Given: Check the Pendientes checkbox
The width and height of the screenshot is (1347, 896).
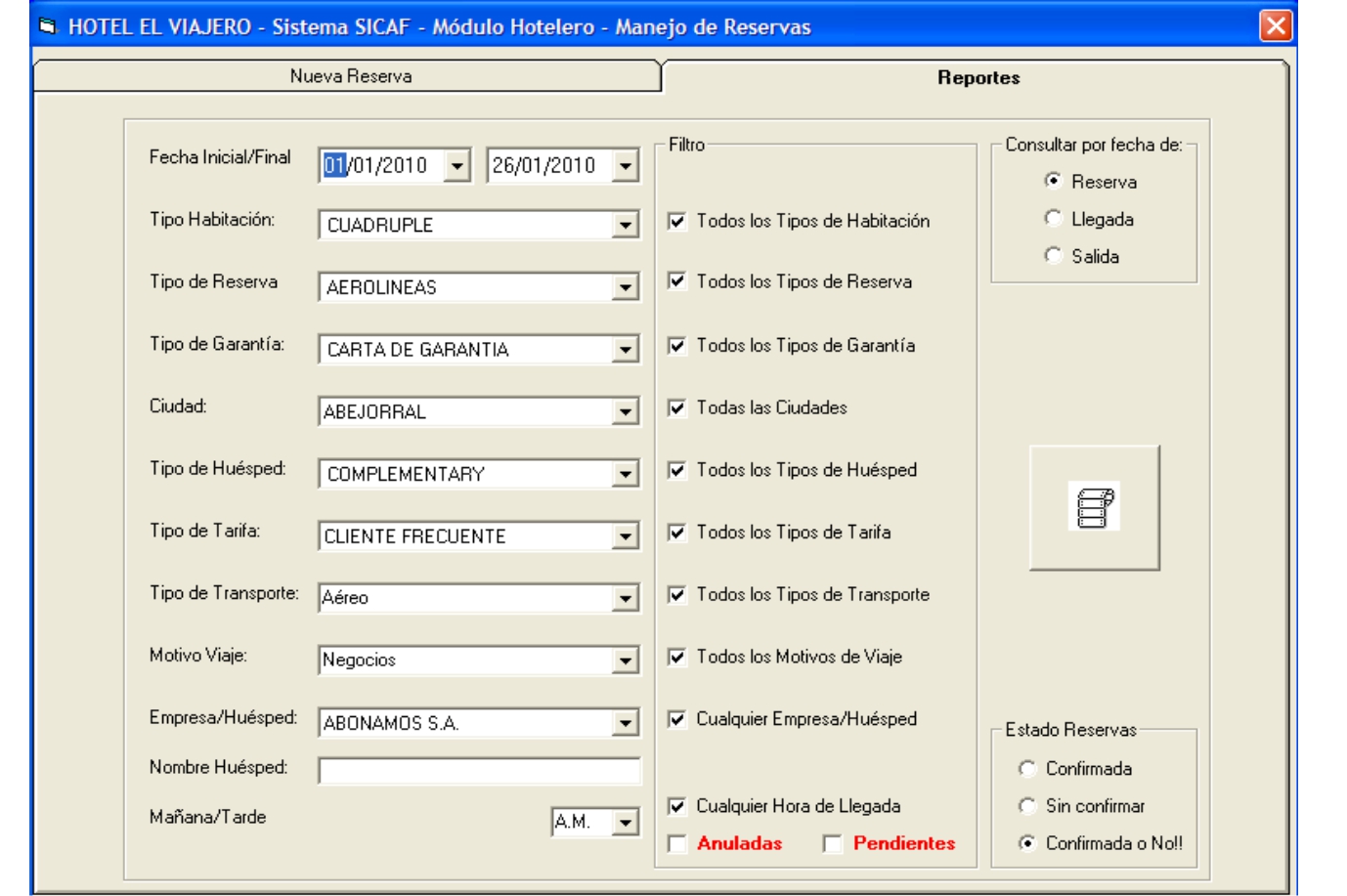Looking at the screenshot, I should tap(833, 843).
